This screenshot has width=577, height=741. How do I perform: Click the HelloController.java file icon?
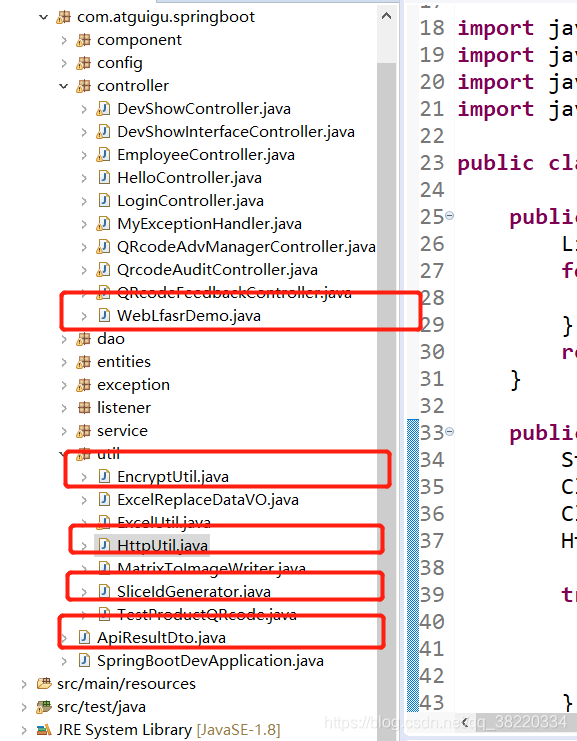104,178
